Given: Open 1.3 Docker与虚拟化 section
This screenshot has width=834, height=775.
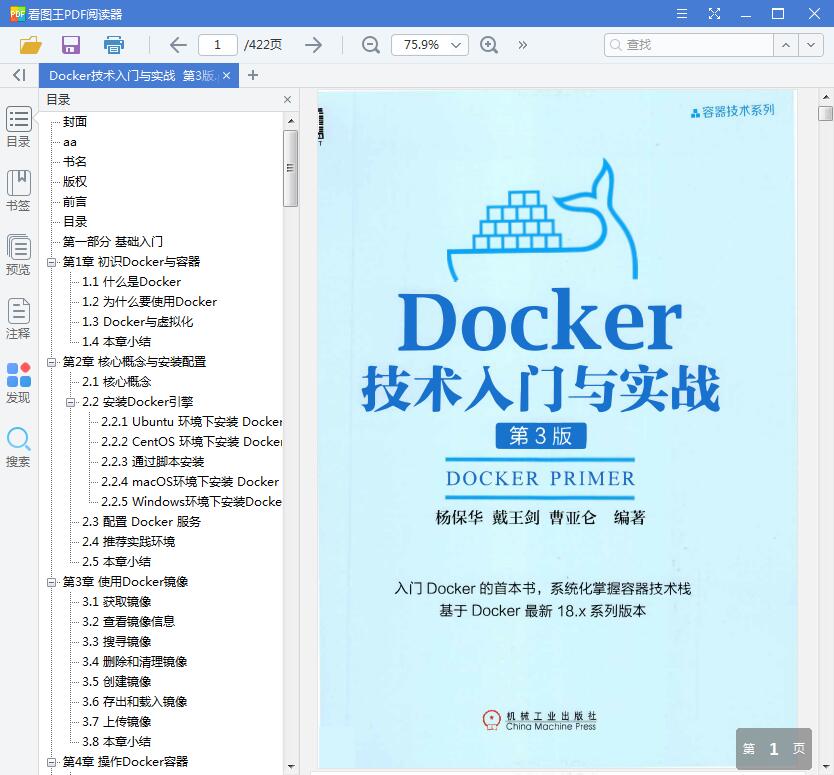Looking at the screenshot, I should click(138, 322).
